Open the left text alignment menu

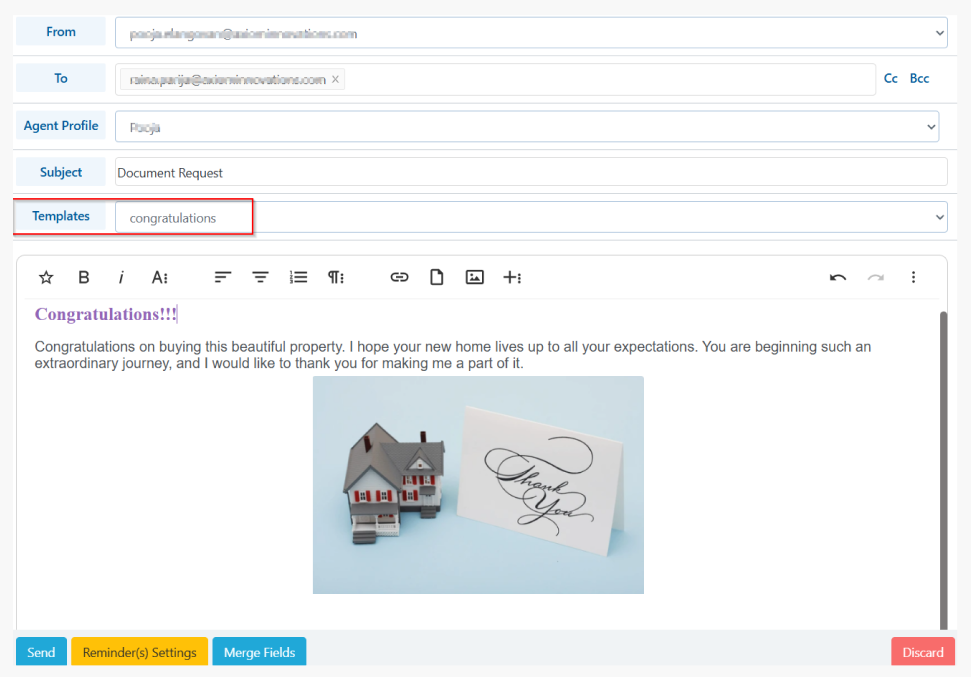223,278
